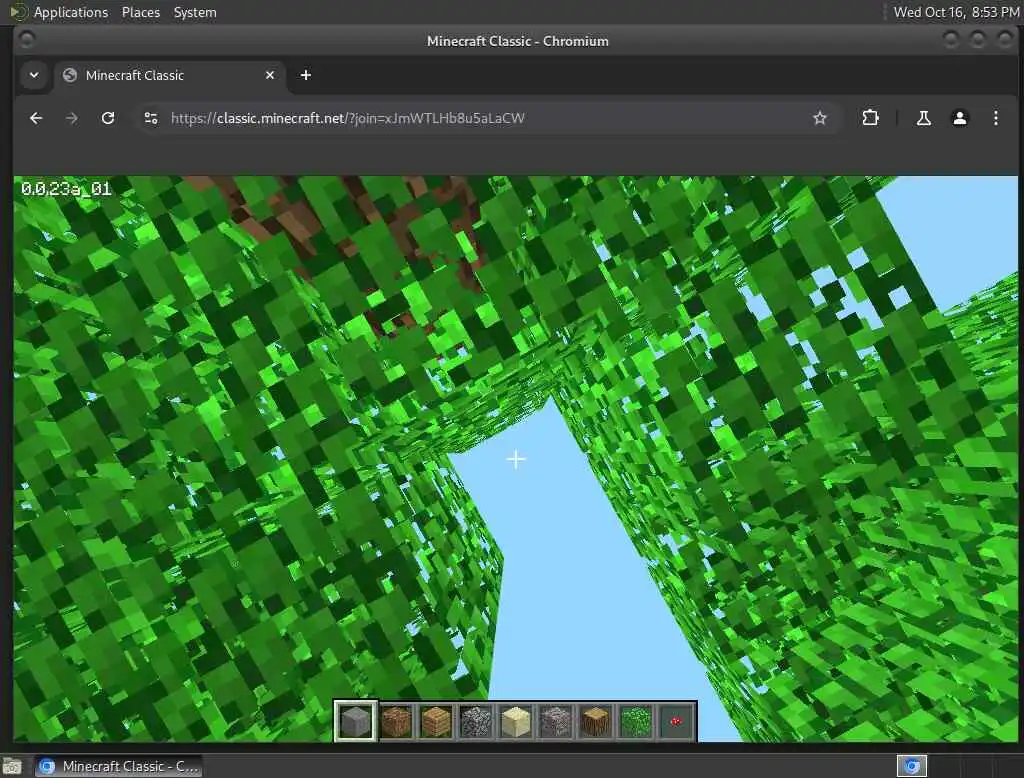
Task: Open the profile avatar menu
Action: point(959,118)
